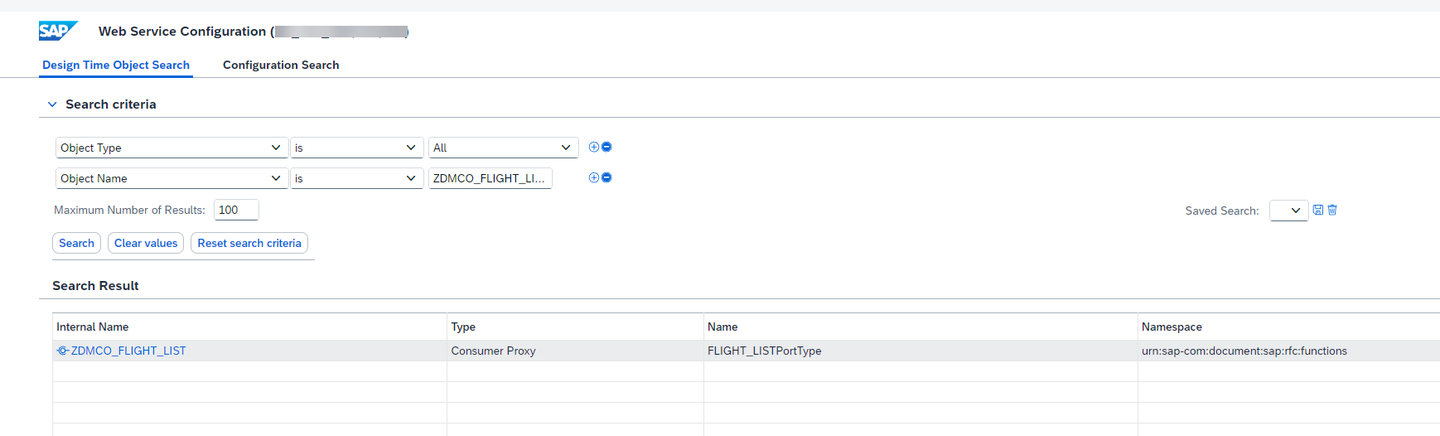
Task: Open the operator dropdown in Object Name row
Action: 357,179
